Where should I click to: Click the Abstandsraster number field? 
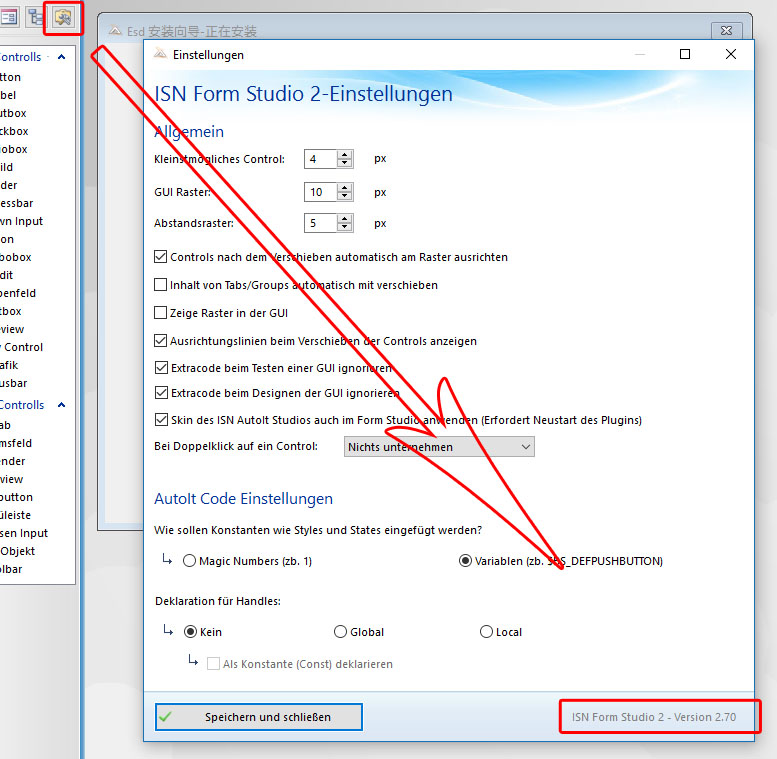point(321,223)
